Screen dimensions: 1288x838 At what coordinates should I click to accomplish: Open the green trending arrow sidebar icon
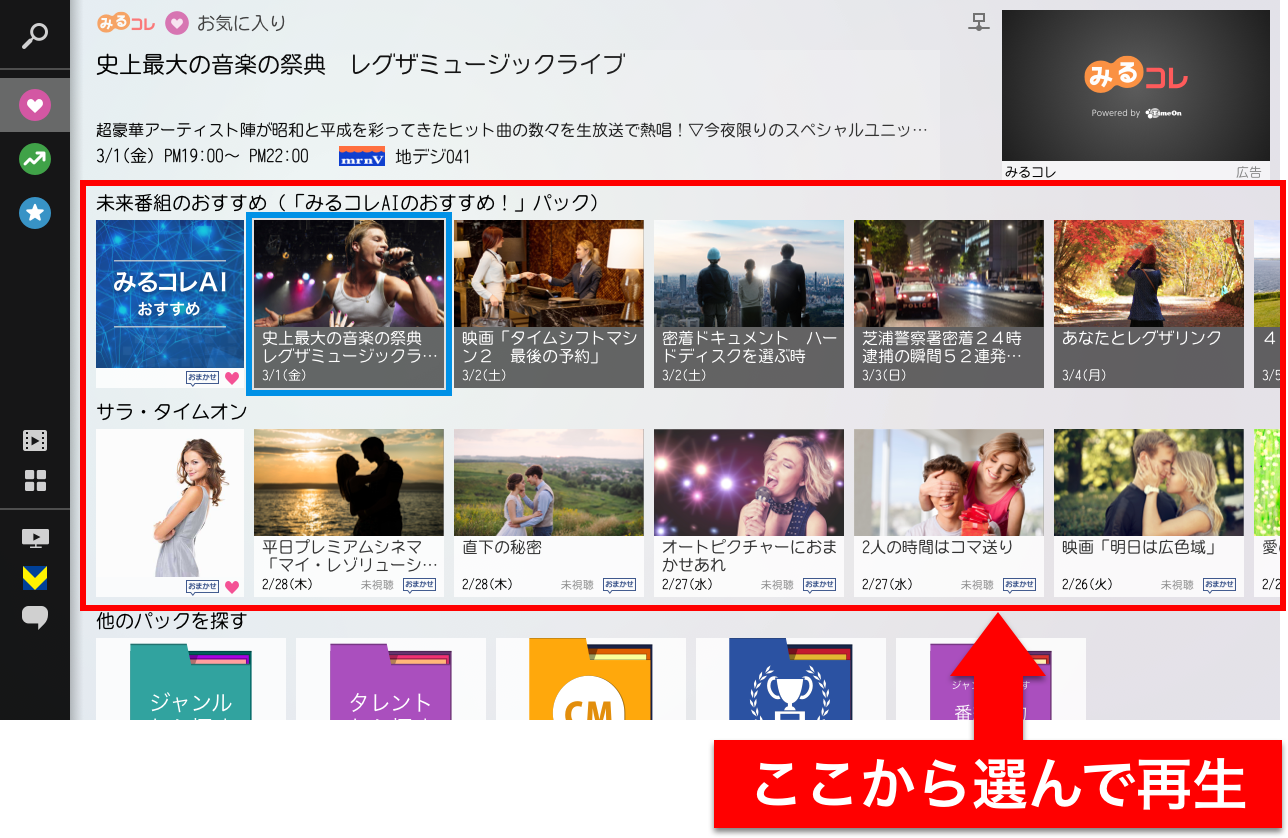pos(35,158)
